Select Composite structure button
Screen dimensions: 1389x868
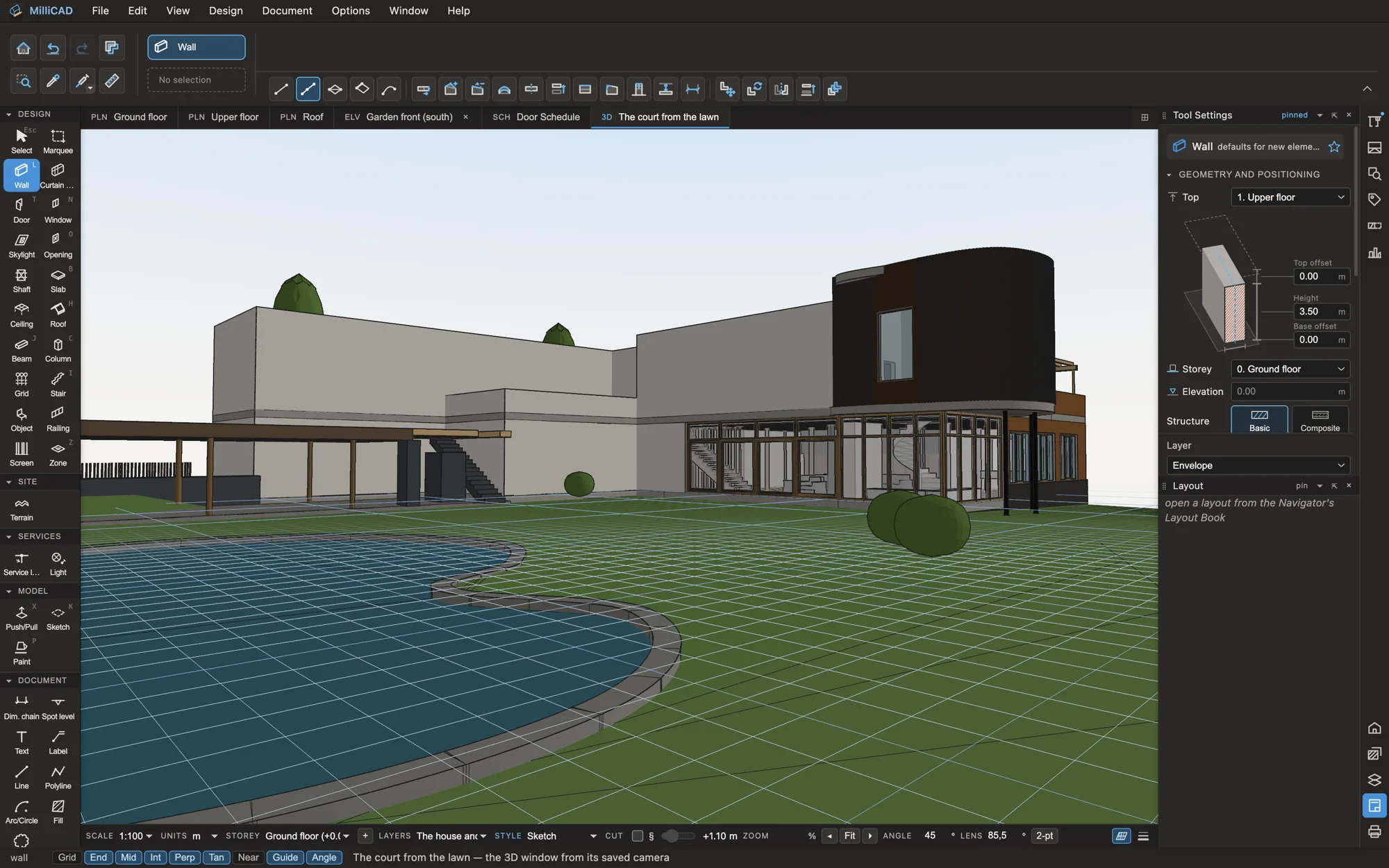[1320, 420]
